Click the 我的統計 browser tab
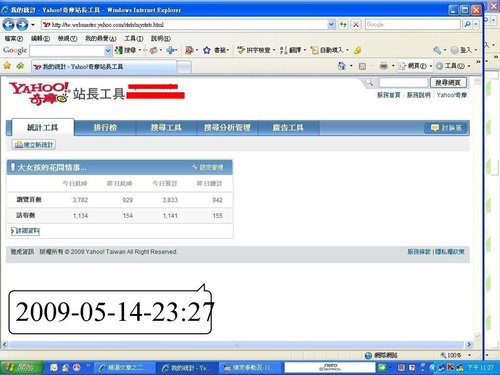 [x=104, y=67]
